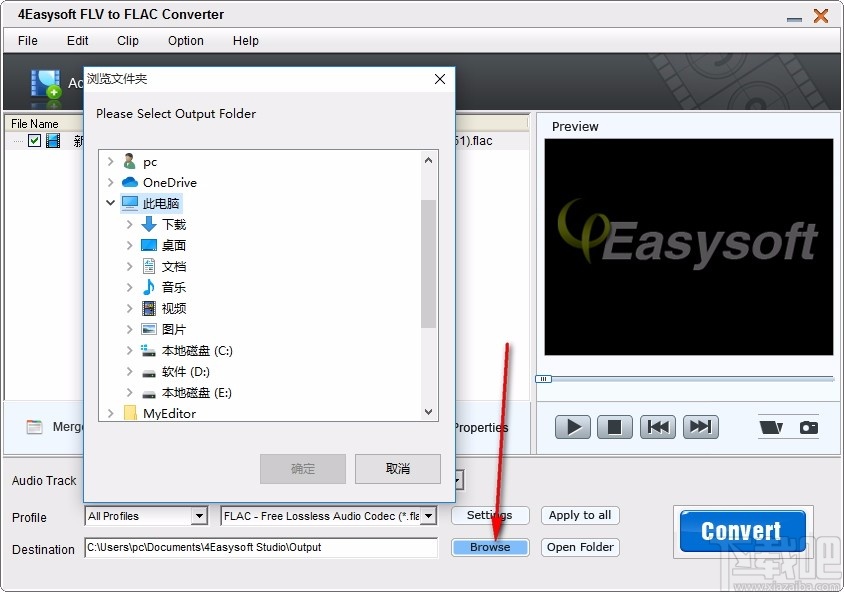Click the previous track skip icon
The height and width of the screenshot is (592, 844).
click(658, 427)
